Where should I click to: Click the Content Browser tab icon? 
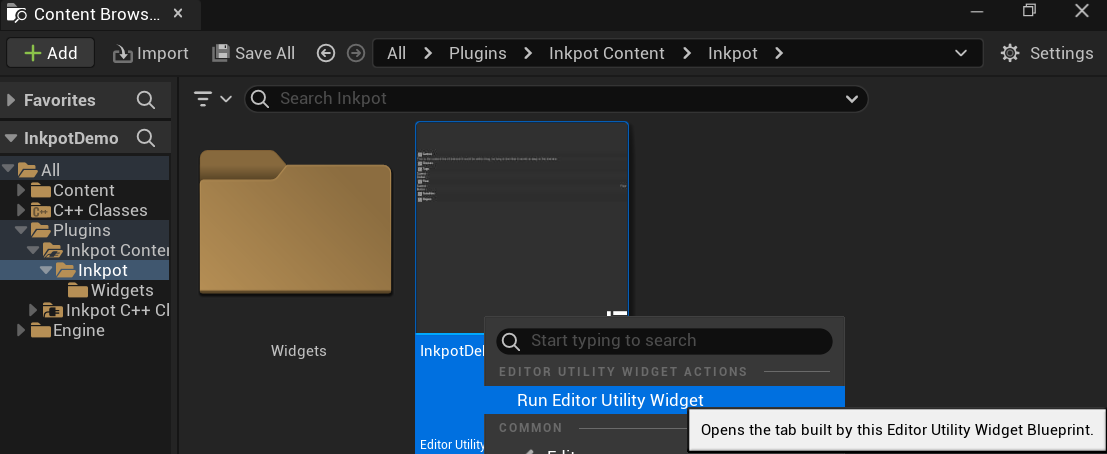tap(17, 14)
